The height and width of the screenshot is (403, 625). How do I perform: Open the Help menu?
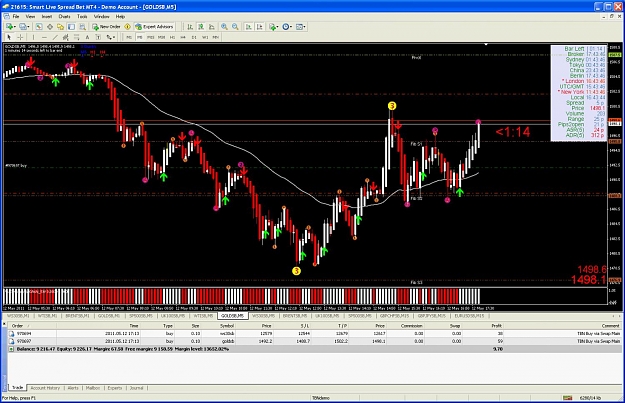click(x=120, y=16)
